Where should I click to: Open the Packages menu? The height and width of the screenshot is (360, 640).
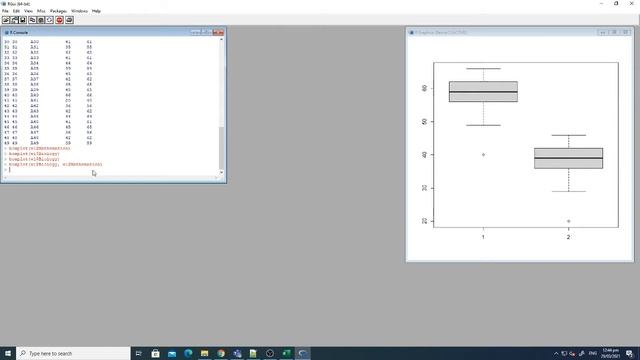point(58,11)
